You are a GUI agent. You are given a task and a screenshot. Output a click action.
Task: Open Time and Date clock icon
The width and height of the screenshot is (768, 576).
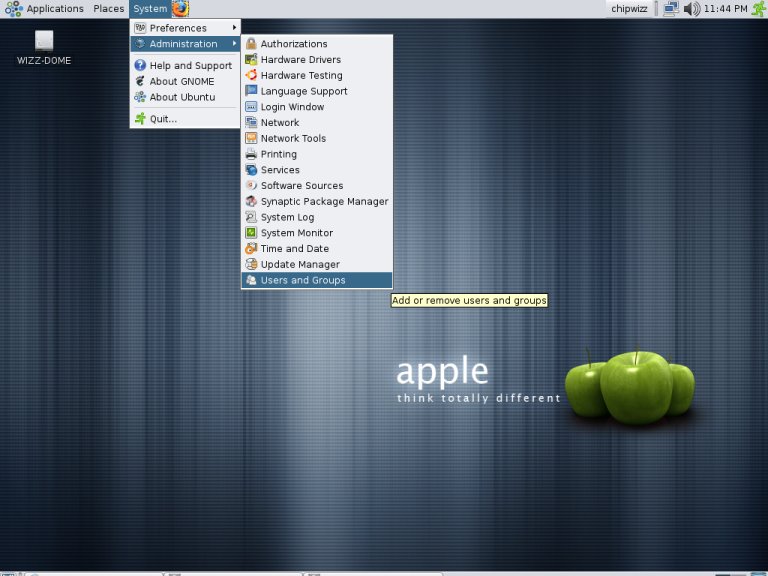[x=251, y=248]
